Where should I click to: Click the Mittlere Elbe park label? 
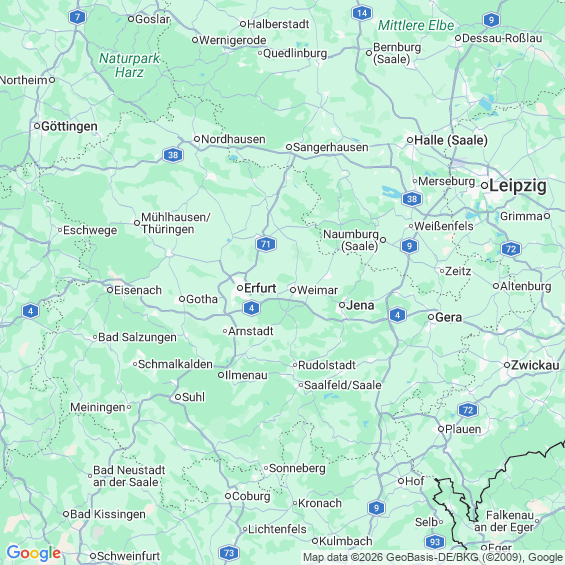(416, 26)
